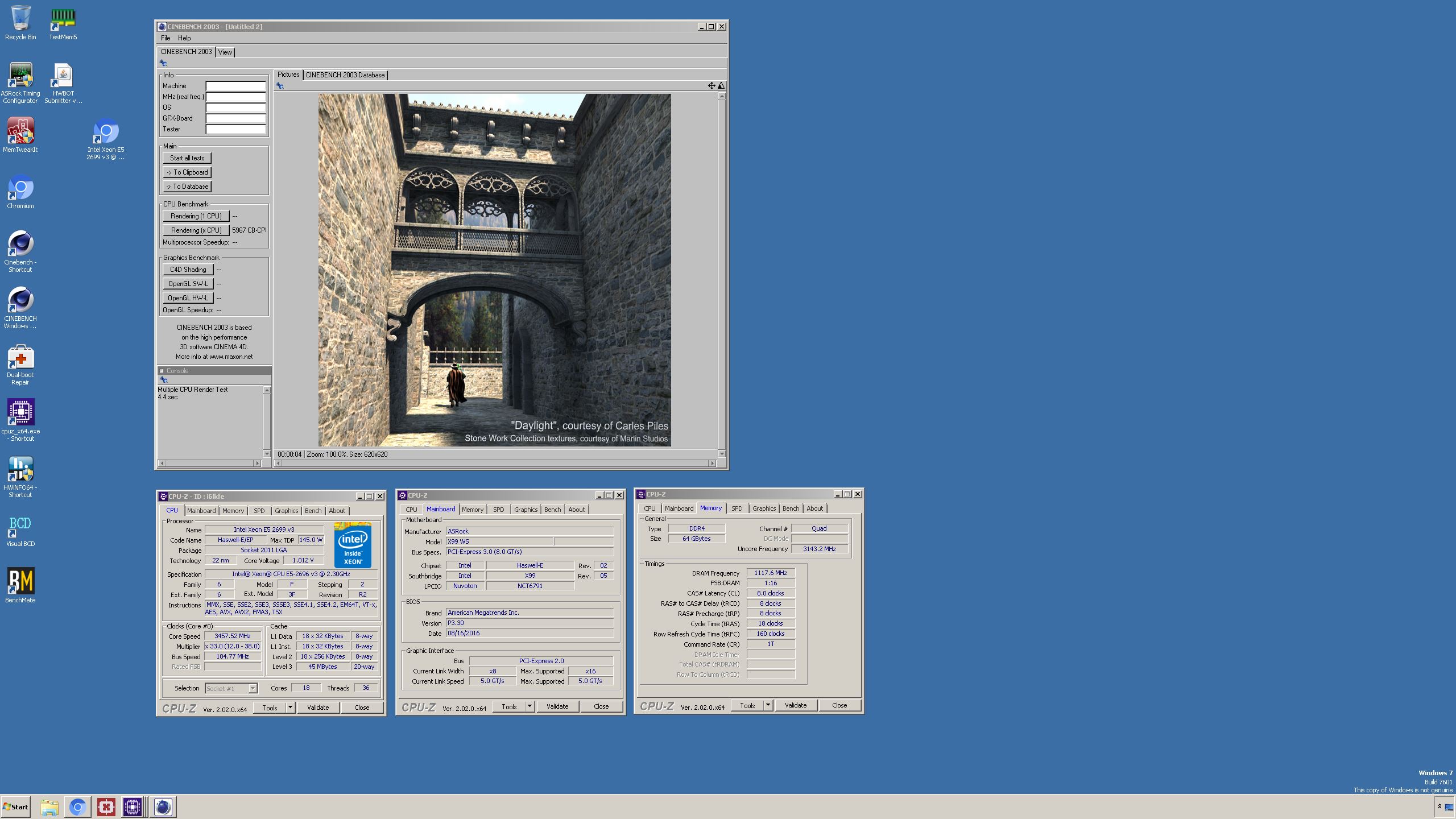Select the HWiNFO64 shortcut icon

(20, 476)
